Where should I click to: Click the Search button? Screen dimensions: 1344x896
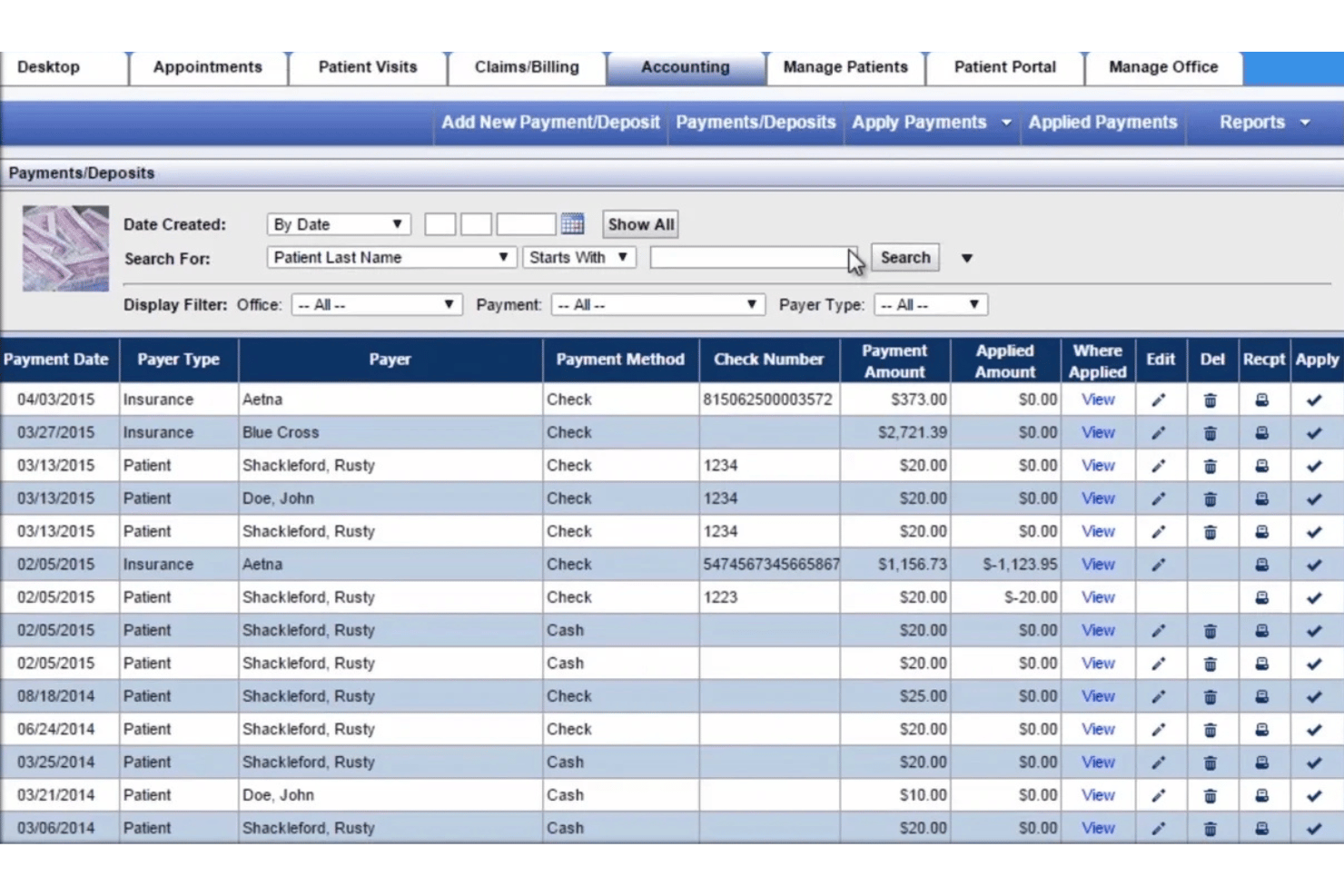tap(905, 258)
